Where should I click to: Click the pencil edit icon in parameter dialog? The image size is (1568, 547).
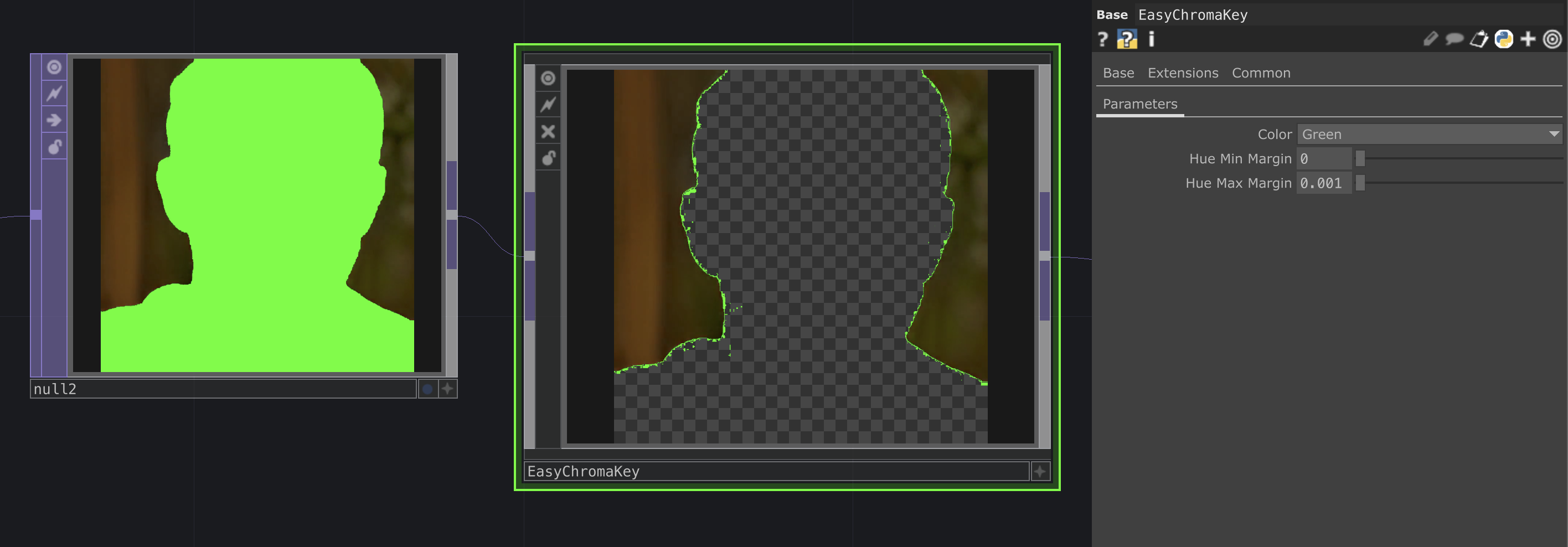coord(1432,39)
